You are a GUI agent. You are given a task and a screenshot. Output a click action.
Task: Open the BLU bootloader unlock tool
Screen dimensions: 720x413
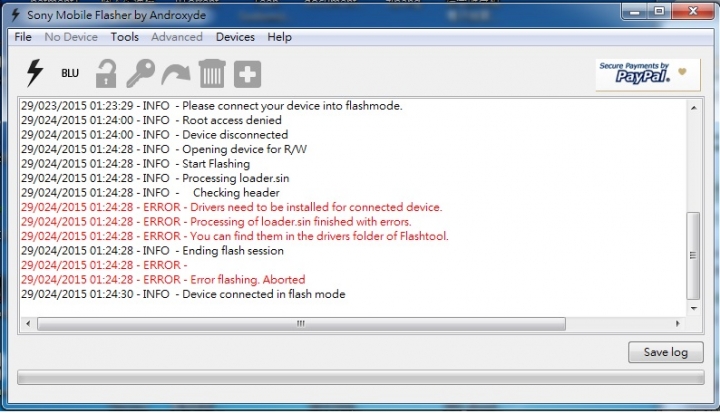click(70, 74)
